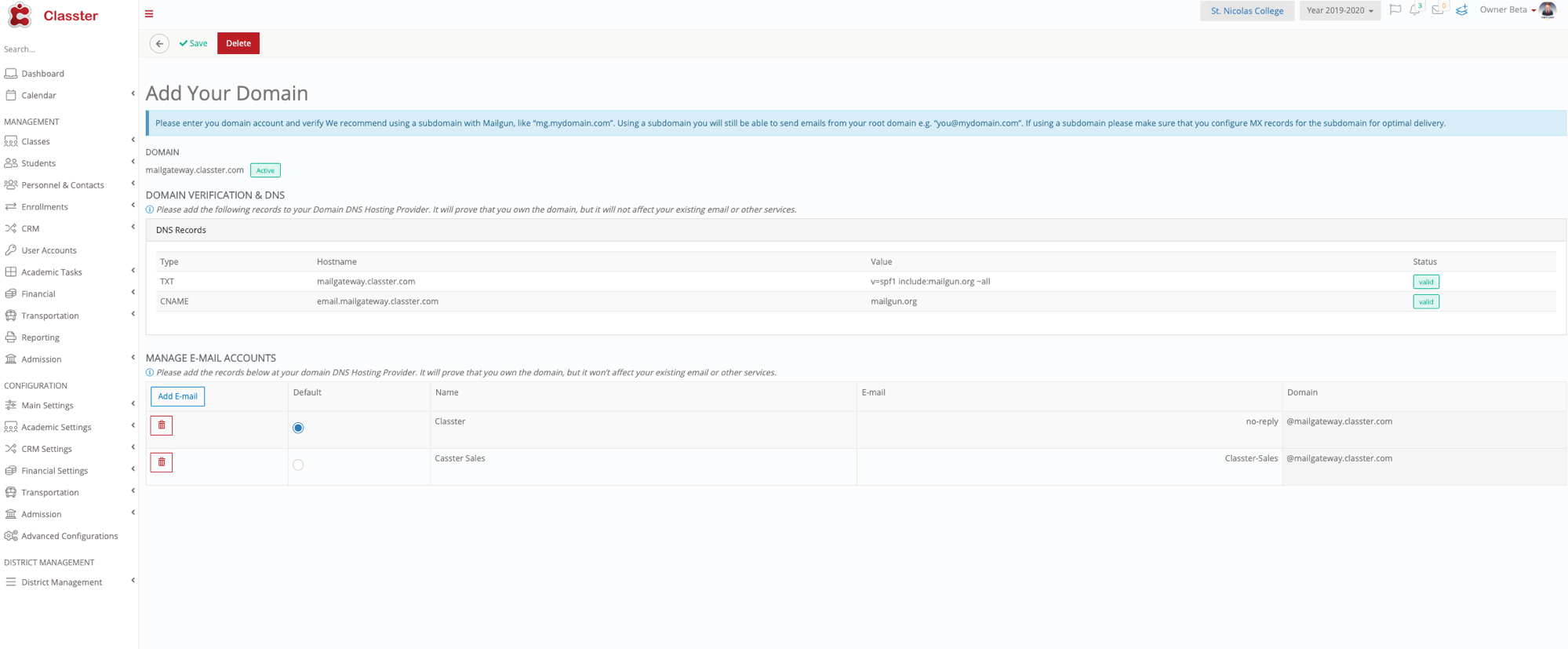Click the Reporting printer icon
Viewport: 1568px width, 649px height.
tap(11, 337)
